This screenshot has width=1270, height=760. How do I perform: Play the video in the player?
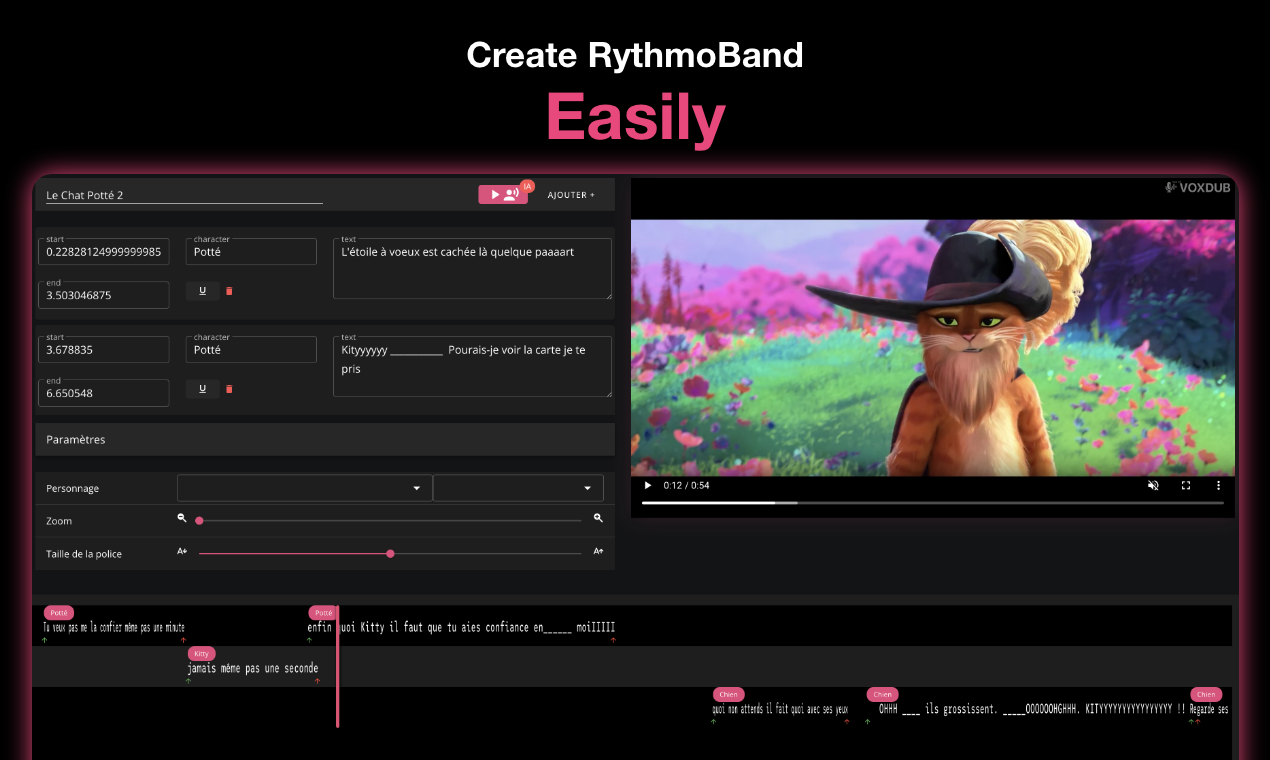(x=647, y=485)
